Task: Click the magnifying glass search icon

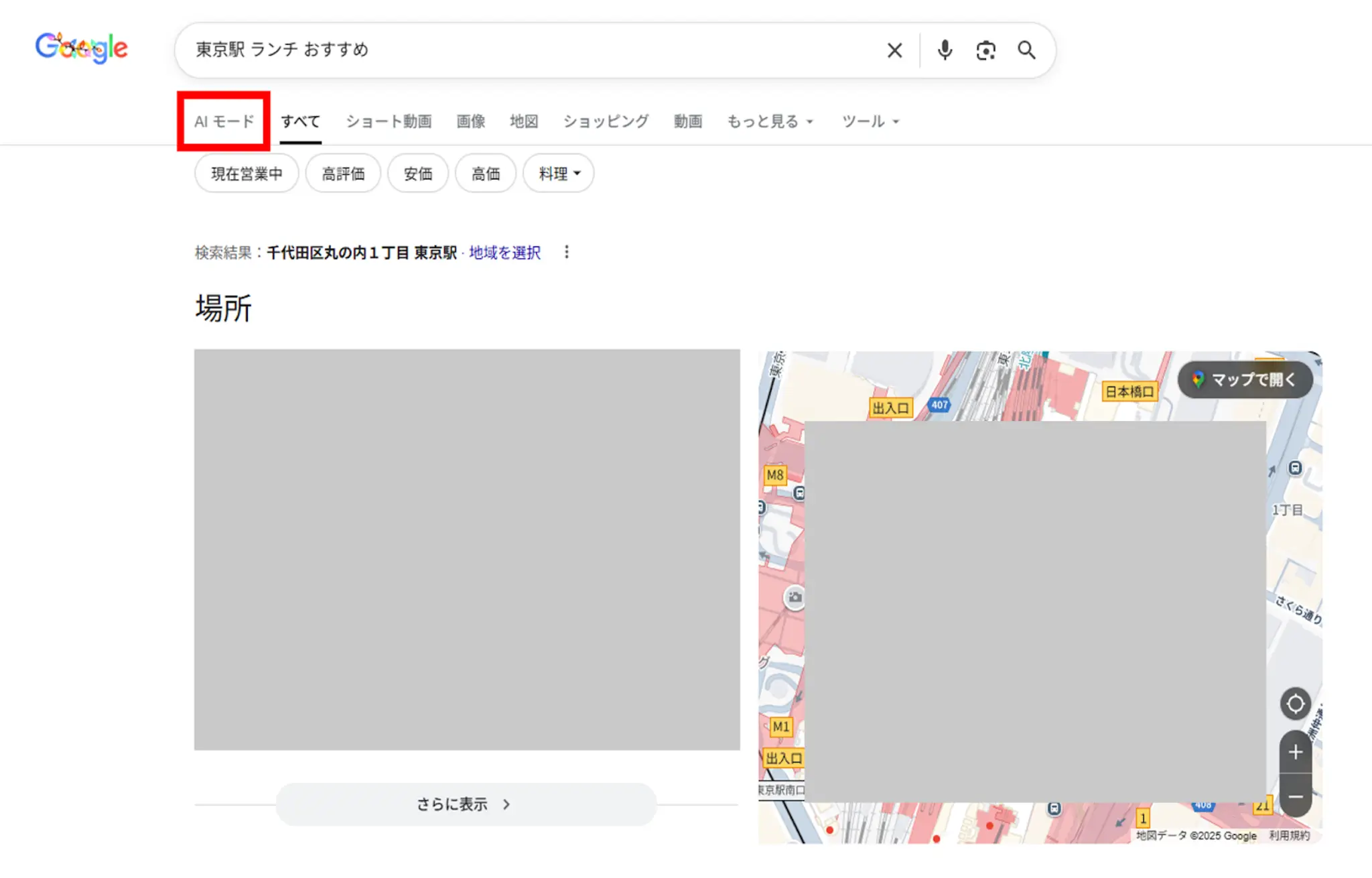Action: coord(1026,50)
